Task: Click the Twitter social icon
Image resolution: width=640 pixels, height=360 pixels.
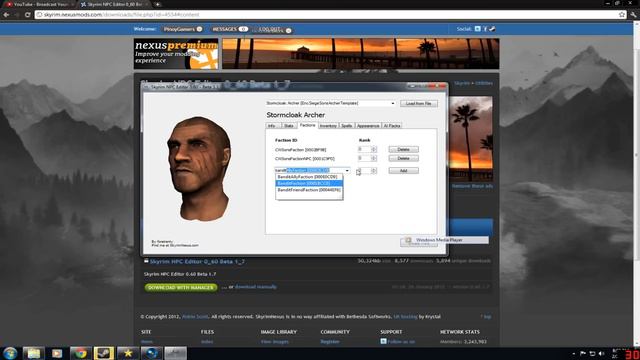Action: click(x=477, y=29)
